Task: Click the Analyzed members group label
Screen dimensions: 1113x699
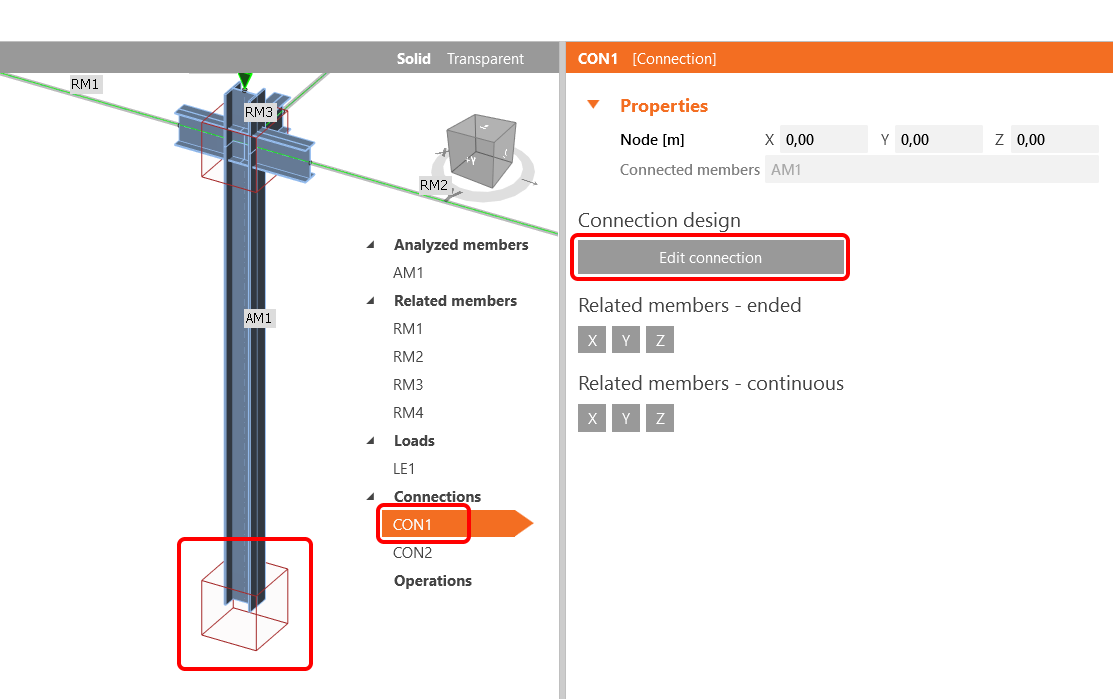Action: pos(461,245)
